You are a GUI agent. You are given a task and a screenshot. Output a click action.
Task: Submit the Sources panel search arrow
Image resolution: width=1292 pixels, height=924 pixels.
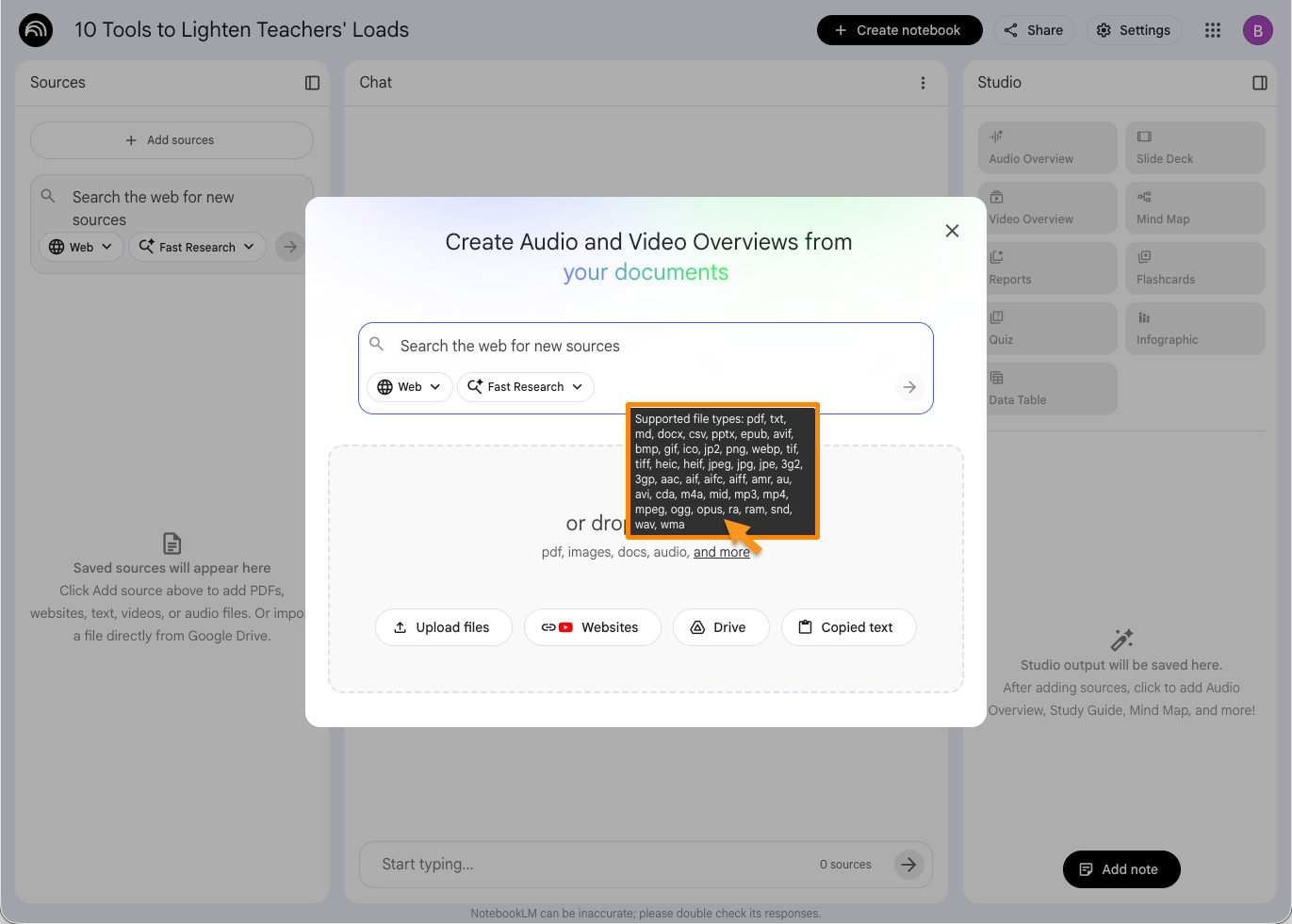pos(290,247)
